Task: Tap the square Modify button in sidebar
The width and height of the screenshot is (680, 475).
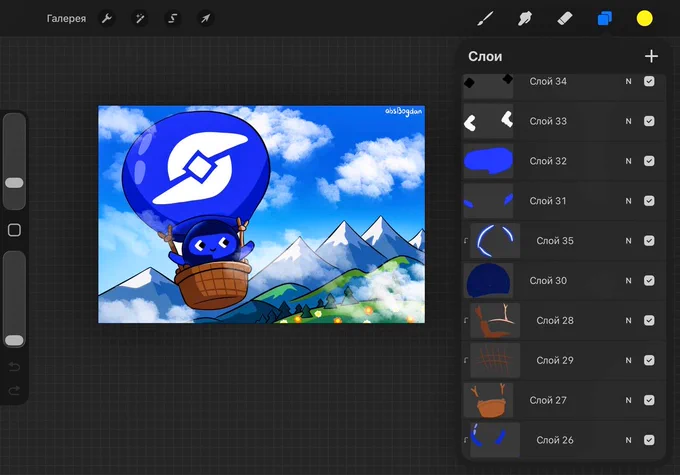Action: tap(14, 230)
